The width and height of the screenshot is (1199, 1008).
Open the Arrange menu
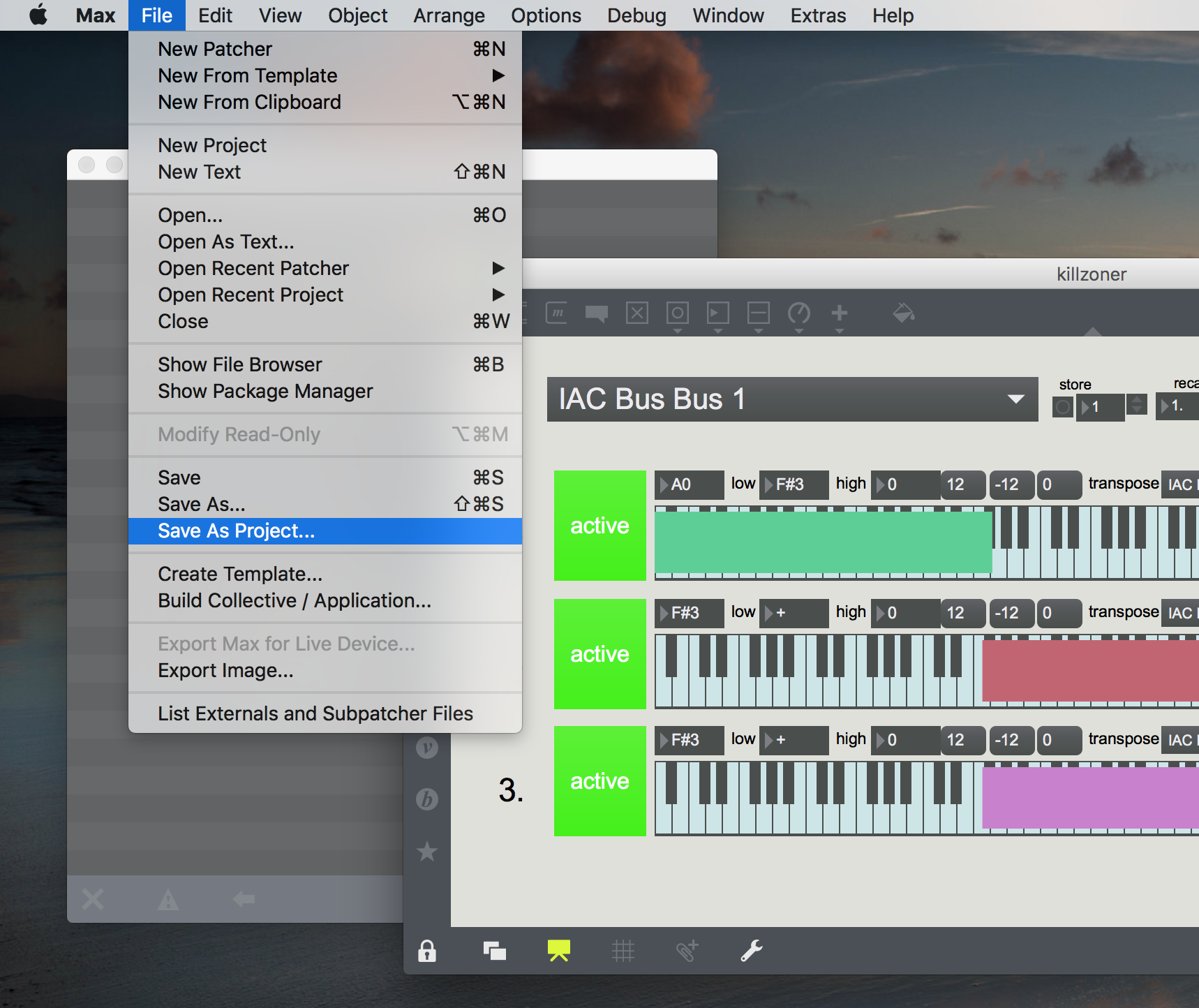coord(449,15)
